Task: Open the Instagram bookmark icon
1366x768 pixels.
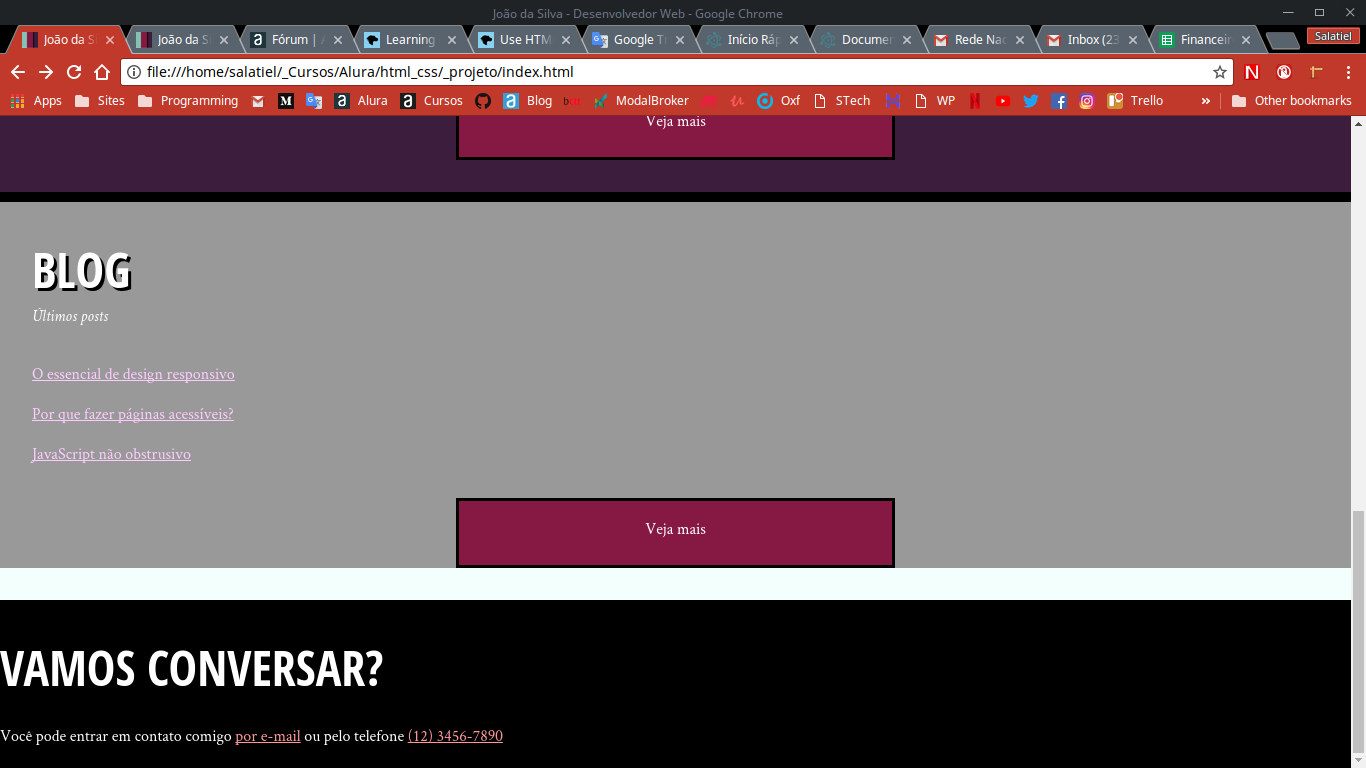Action: [1087, 101]
